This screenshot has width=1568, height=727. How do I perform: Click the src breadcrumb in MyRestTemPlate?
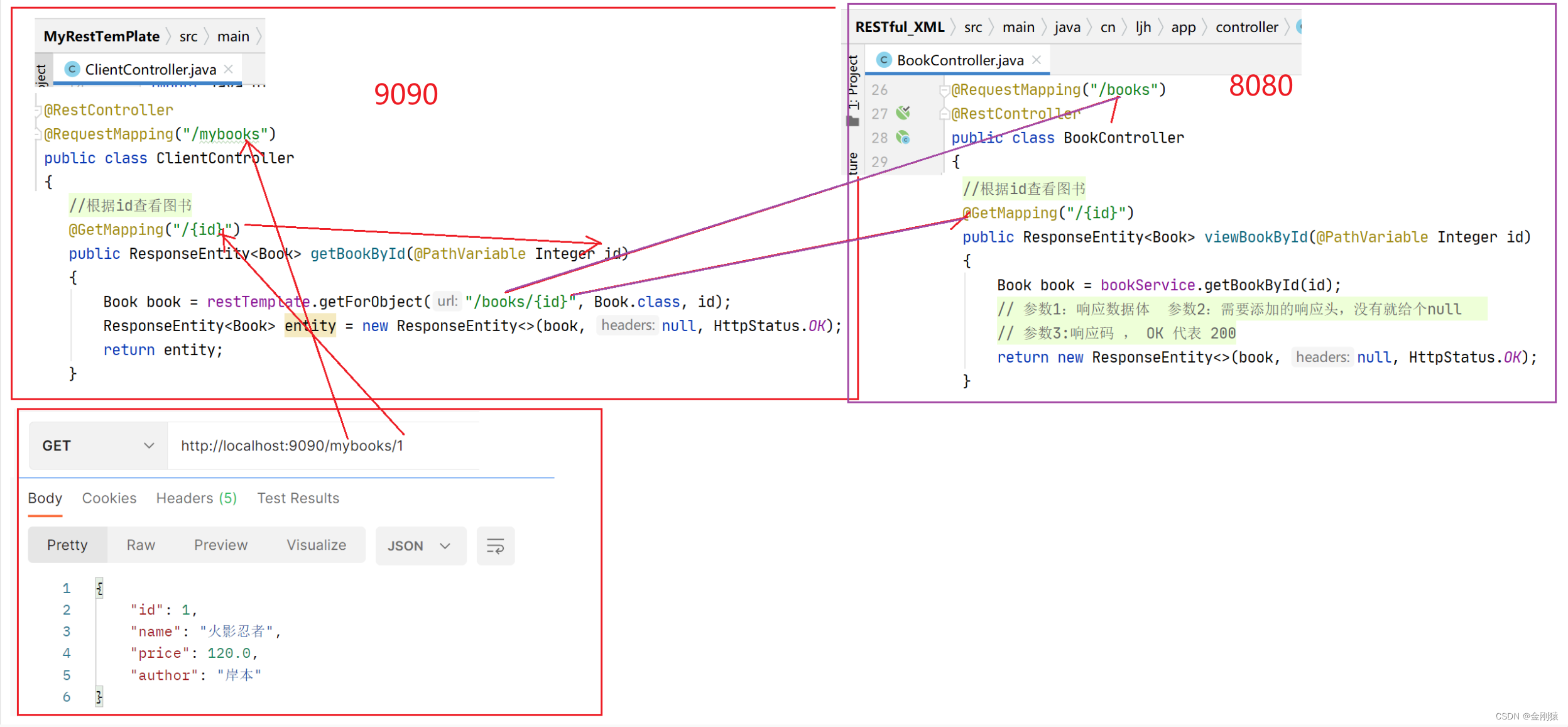(x=188, y=36)
